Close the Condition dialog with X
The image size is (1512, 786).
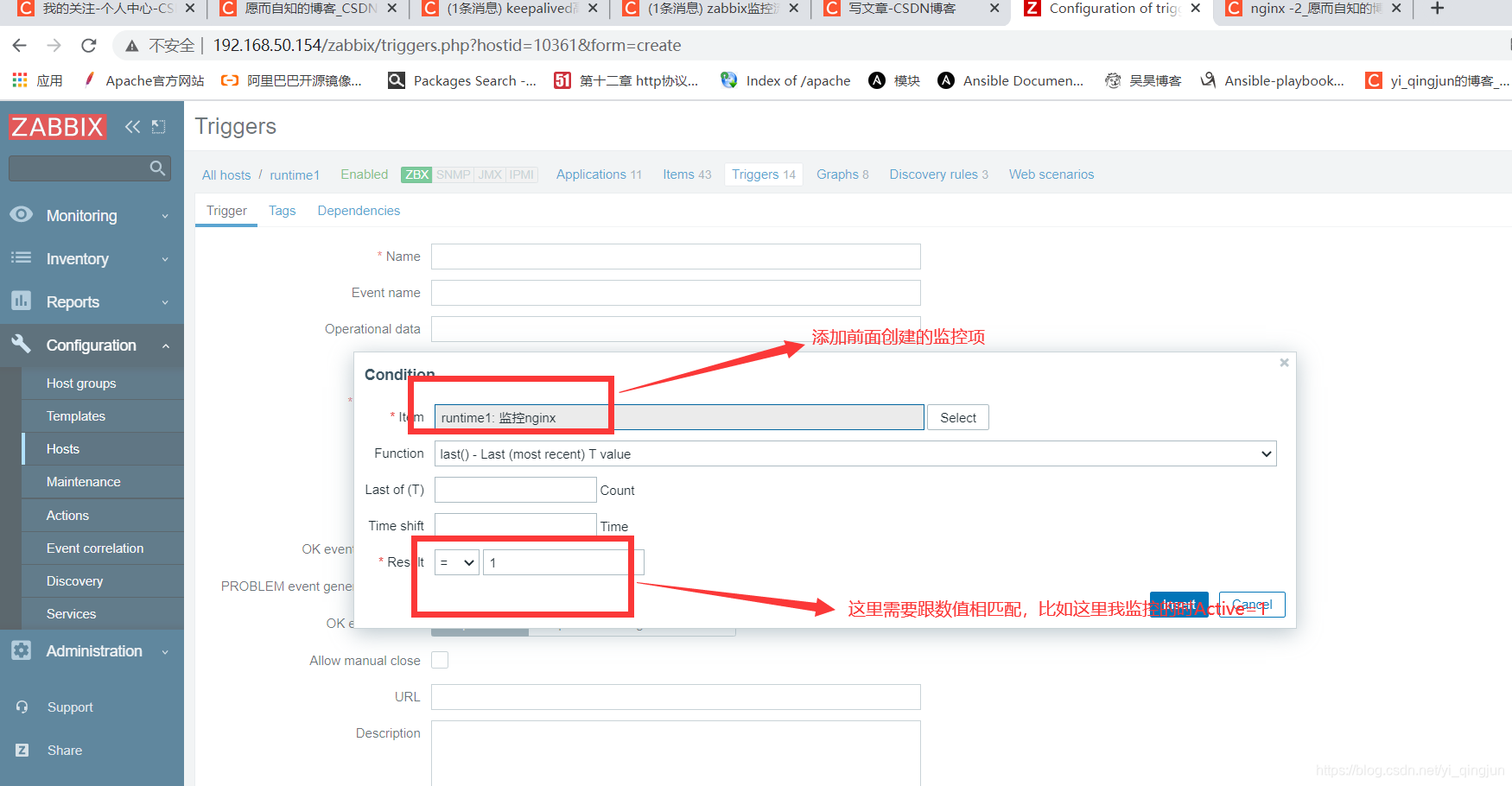1284,363
